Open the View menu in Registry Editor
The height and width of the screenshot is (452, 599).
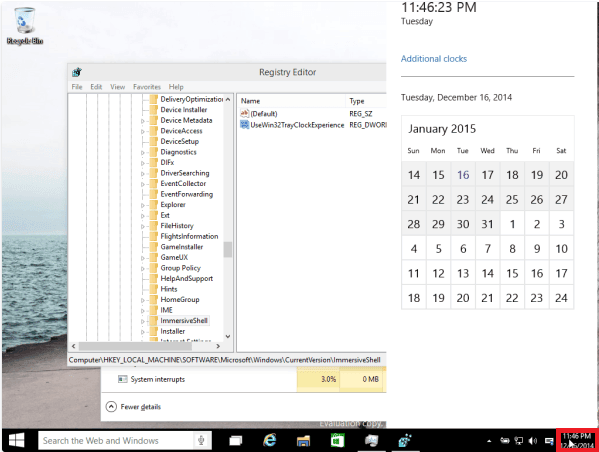118,87
